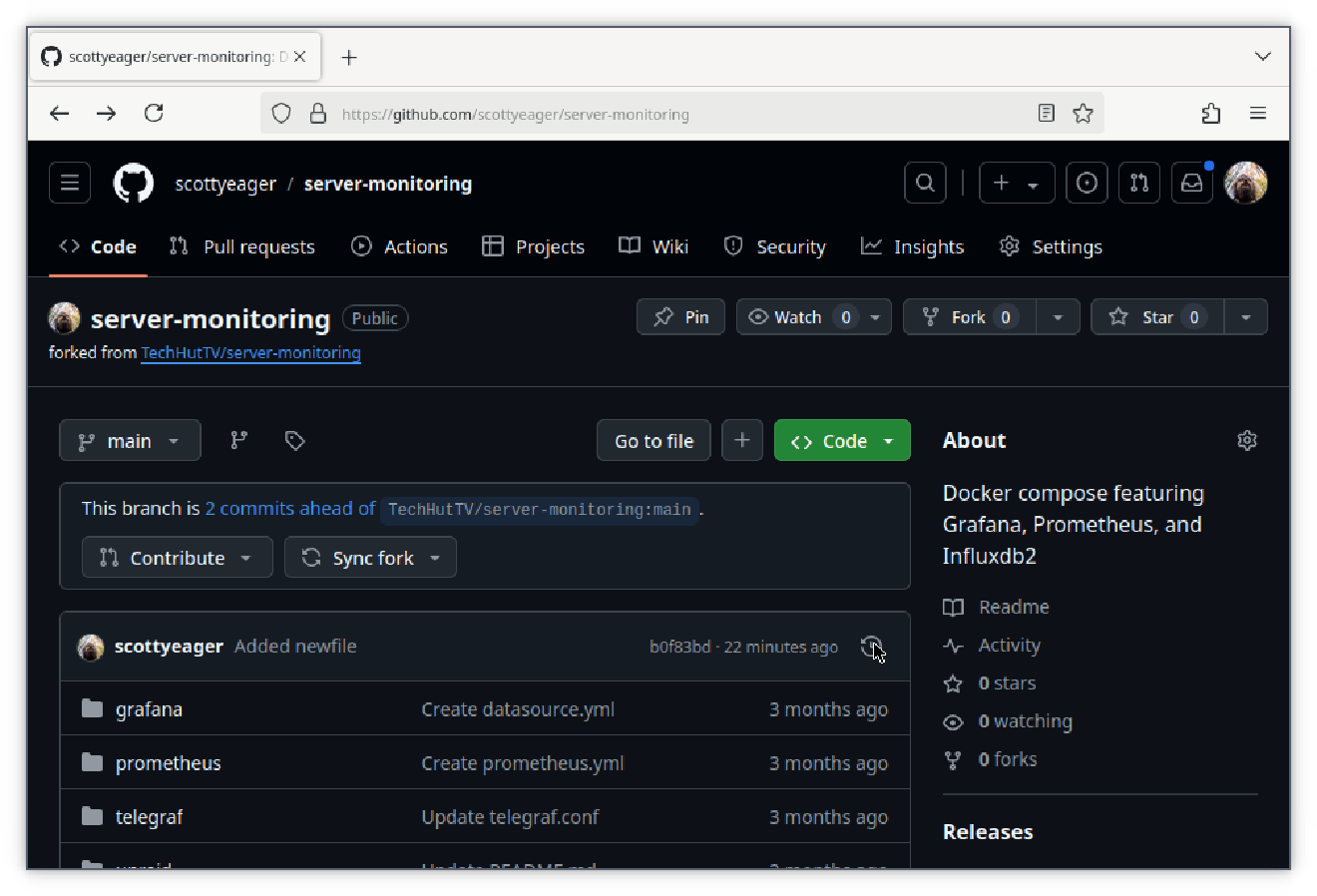This screenshot has width=1317, height=896.
Task: Click the branches icon next to main
Action: point(238,439)
